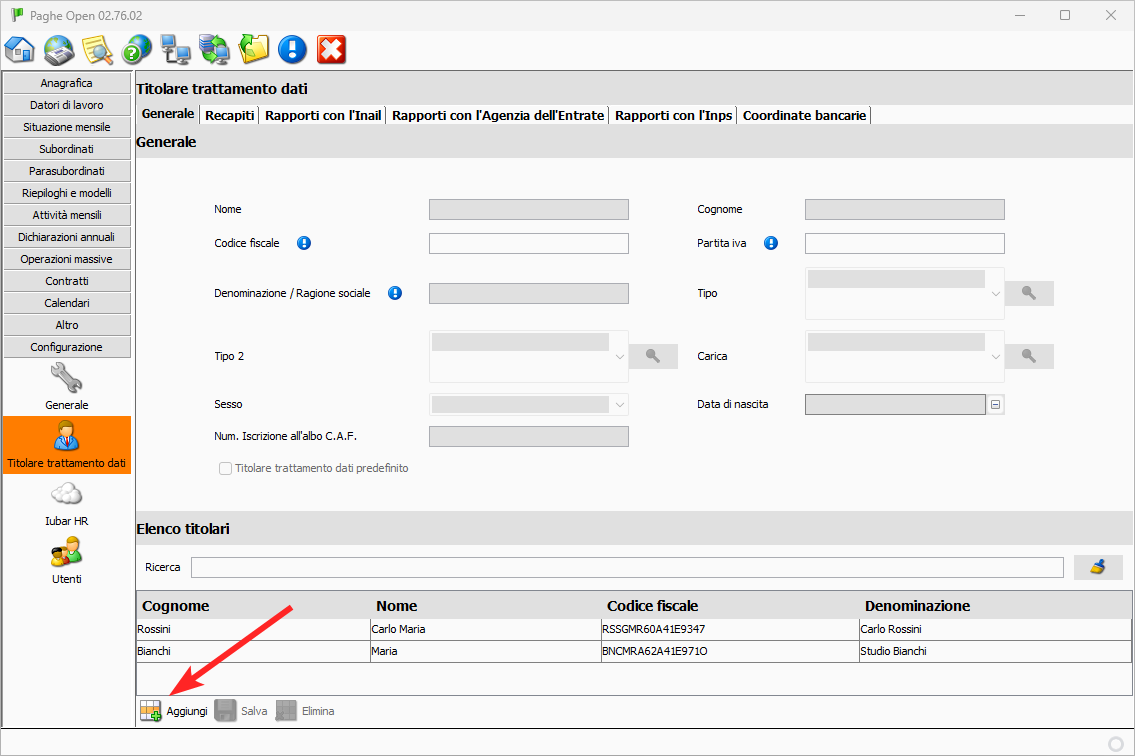Open the Datori di lavoro menu section
This screenshot has width=1135, height=756.
pyautogui.click(x=67, y=105)
